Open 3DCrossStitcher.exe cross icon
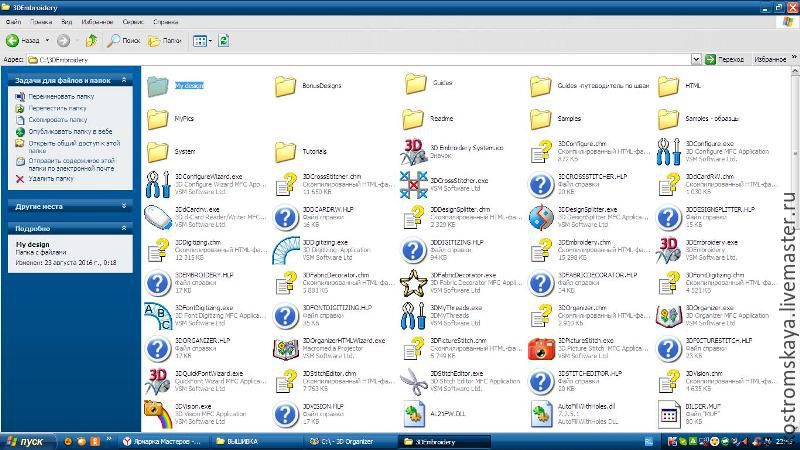 pos(413,184)
